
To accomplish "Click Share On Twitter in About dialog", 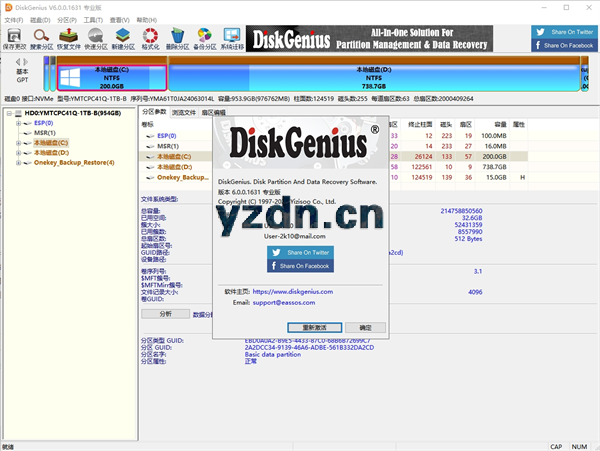I will click(x=302, y=253).
